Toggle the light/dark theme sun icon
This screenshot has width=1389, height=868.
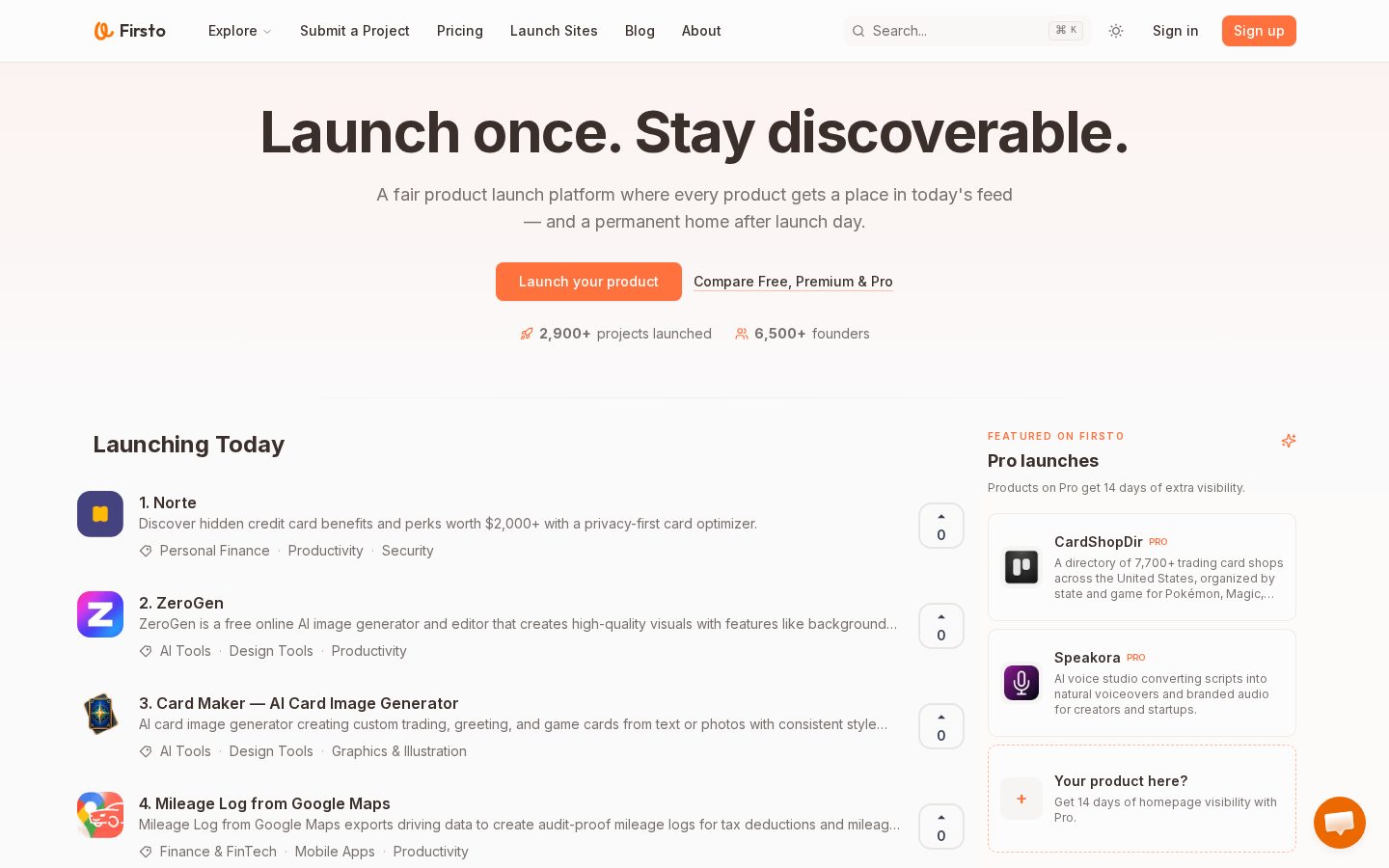[x=1116, y=31]
